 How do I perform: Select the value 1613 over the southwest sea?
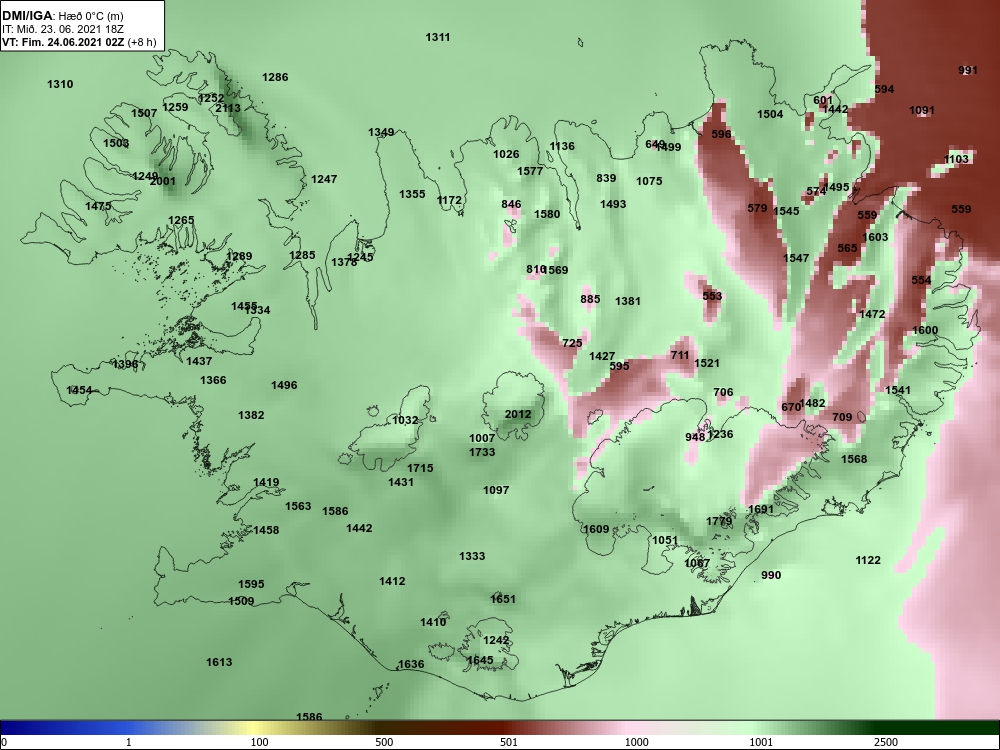219,663
